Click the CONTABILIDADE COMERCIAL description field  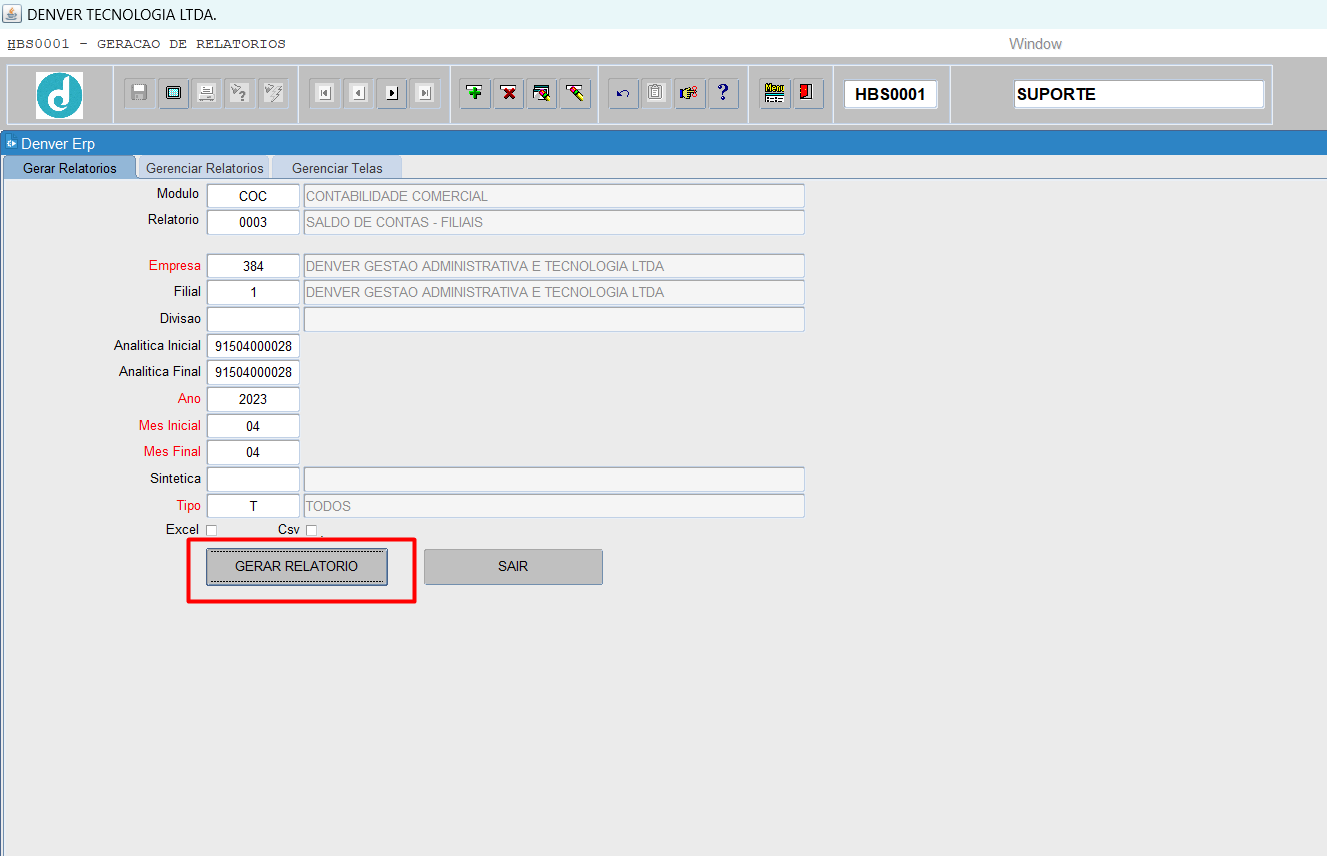(x=554, y=196)
